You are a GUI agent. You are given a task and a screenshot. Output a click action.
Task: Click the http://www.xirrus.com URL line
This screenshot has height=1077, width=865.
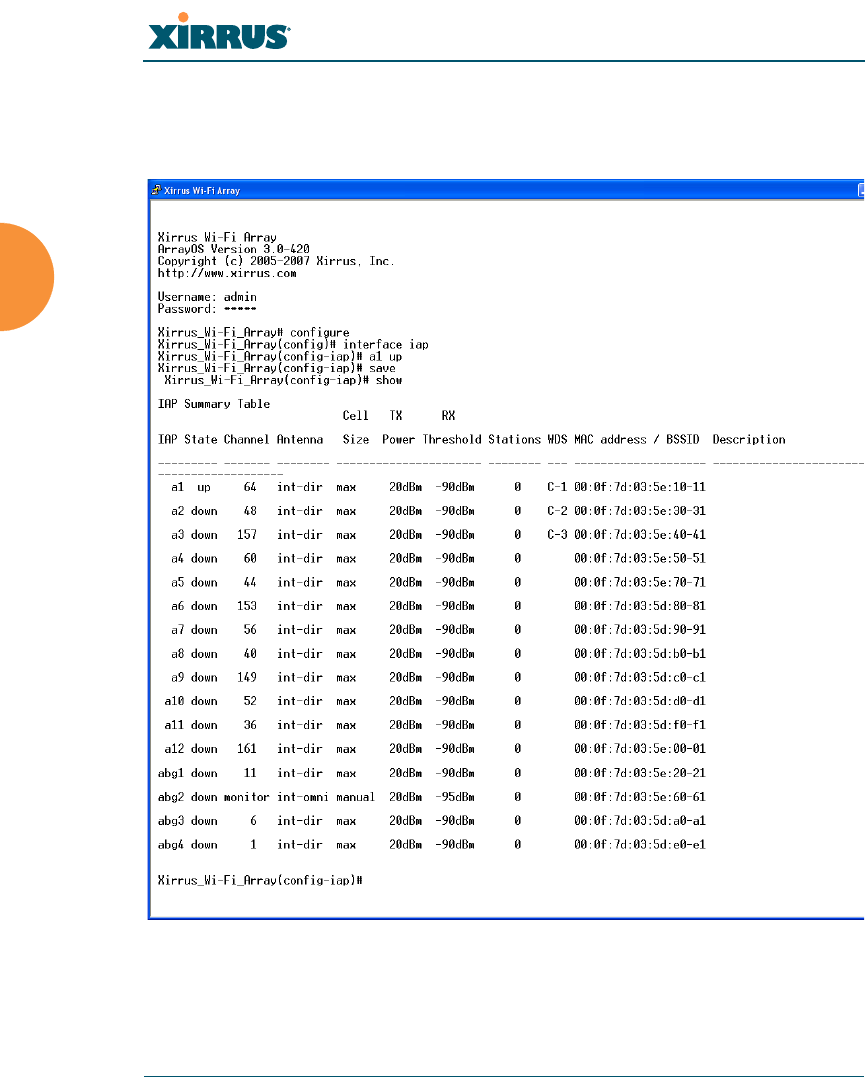pos(227,273)
